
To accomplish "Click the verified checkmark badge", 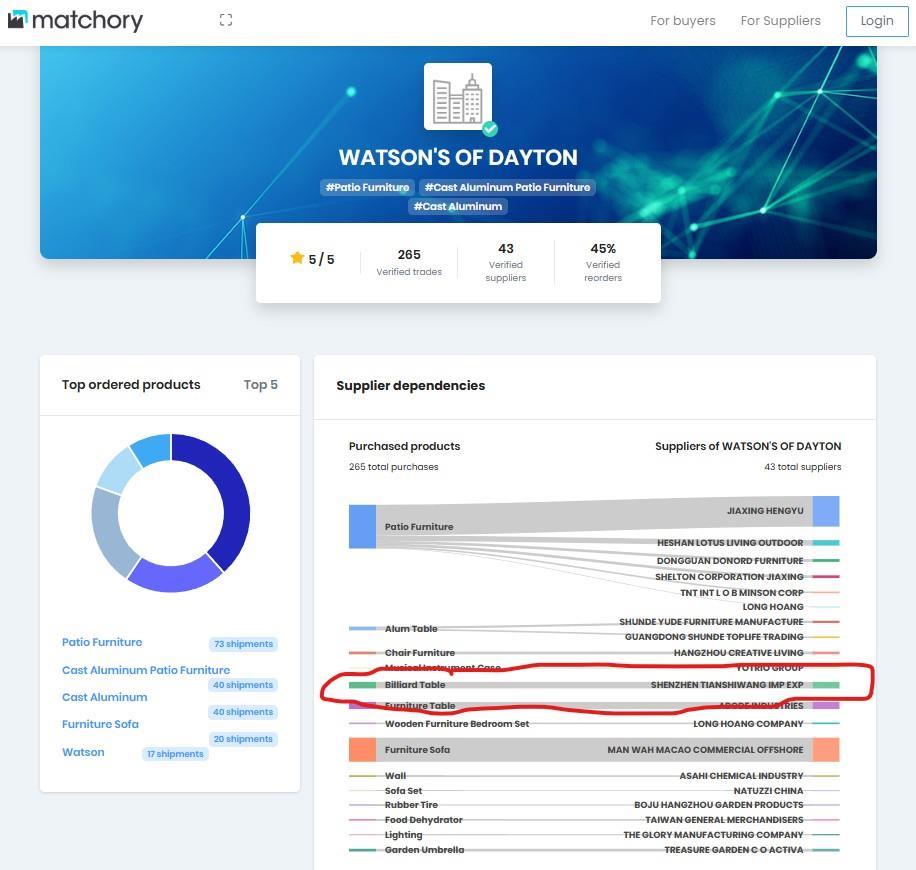I will click(x=490, y=129).
